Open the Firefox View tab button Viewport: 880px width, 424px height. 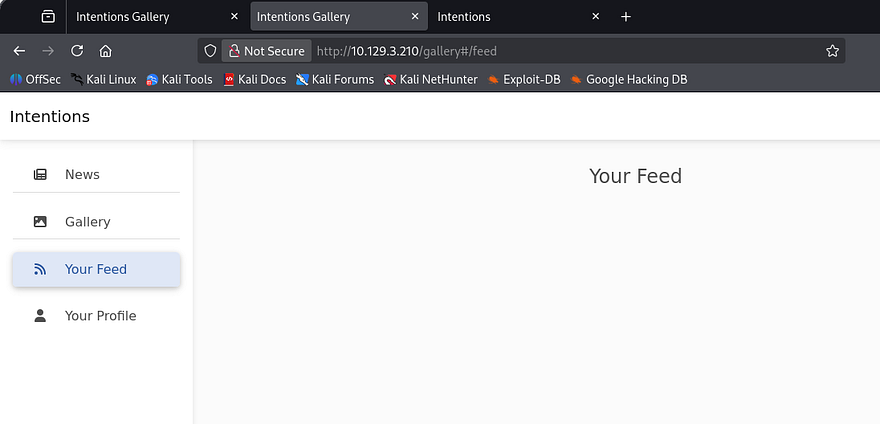click(47, 17)
